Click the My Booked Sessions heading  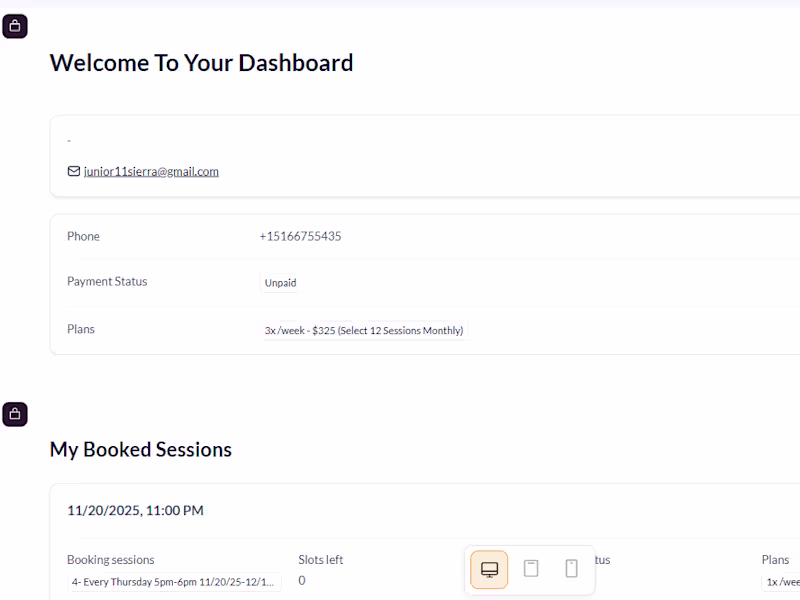(140, 449)
